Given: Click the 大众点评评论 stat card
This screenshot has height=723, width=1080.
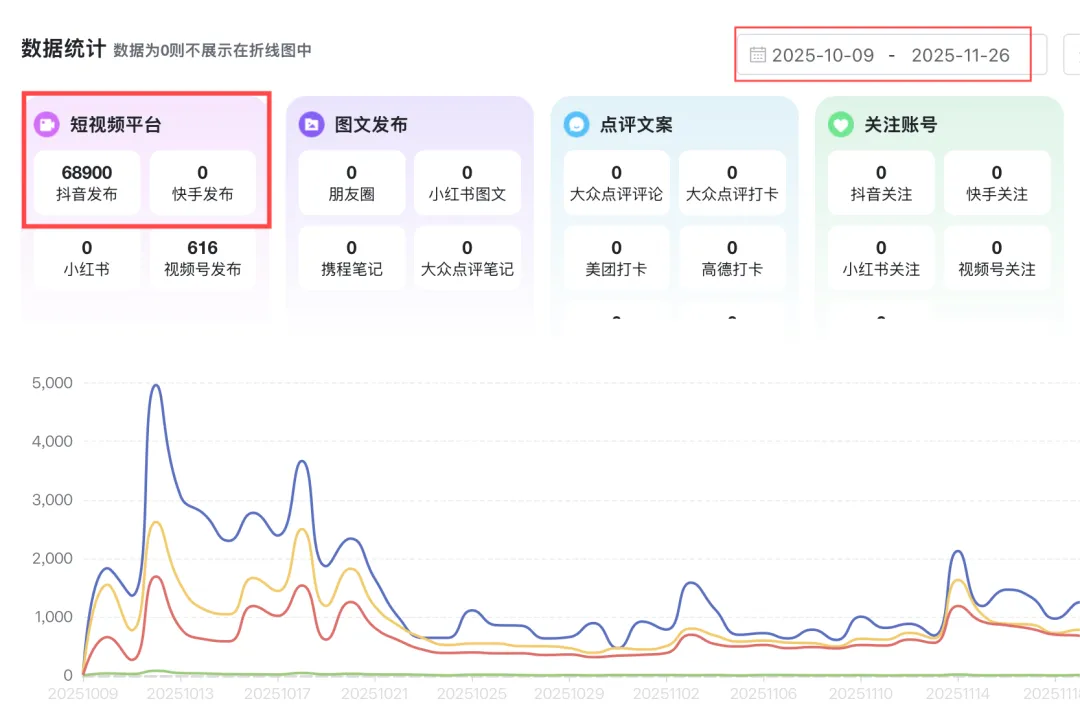Looking at the screenshot, I should click(x=616, y=182).
